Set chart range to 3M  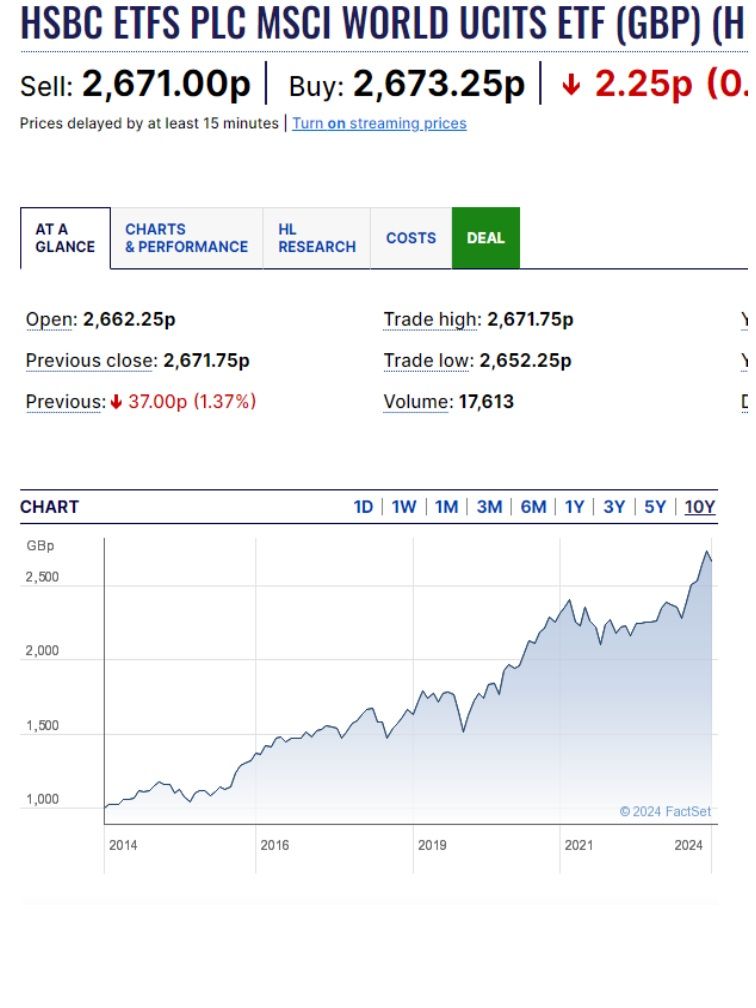tap(489, 507)
